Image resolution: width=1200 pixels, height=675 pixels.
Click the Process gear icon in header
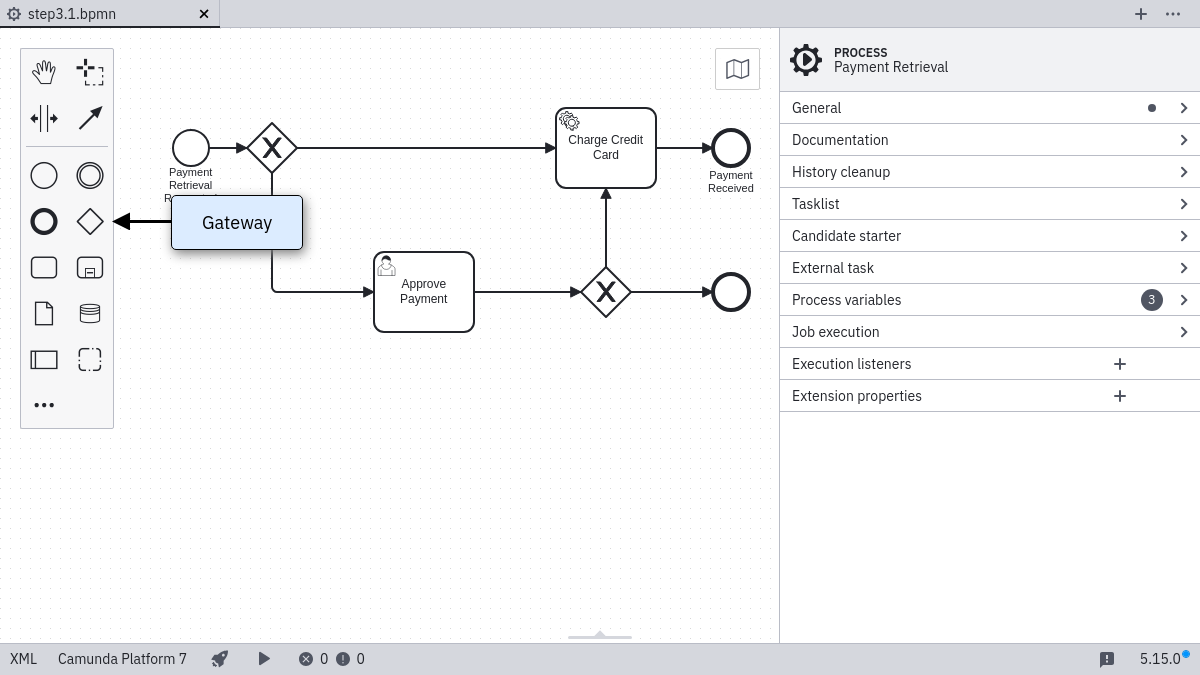click(806, 60)
